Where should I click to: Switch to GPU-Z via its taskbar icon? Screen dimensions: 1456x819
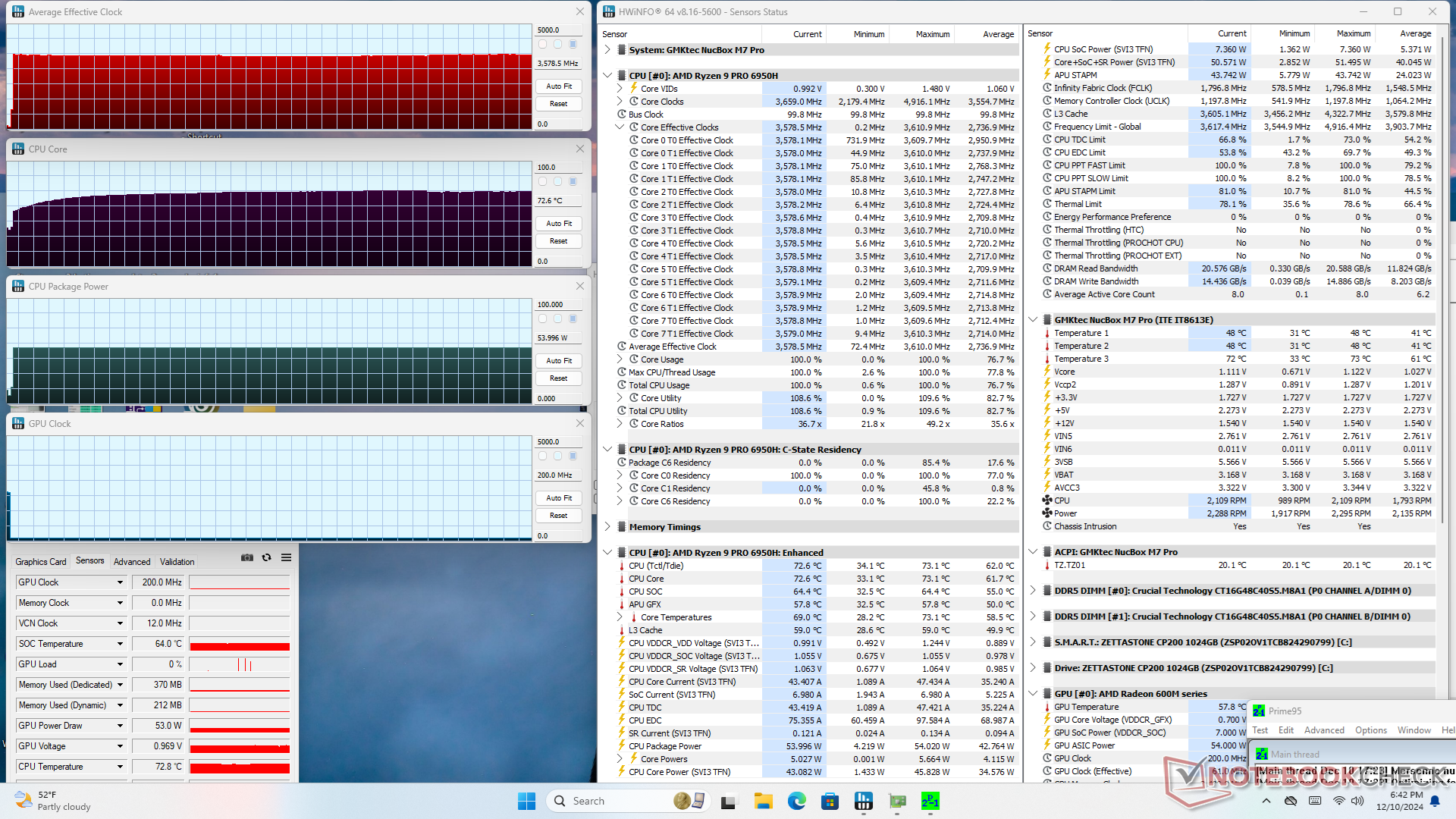[x=897, y=801]
